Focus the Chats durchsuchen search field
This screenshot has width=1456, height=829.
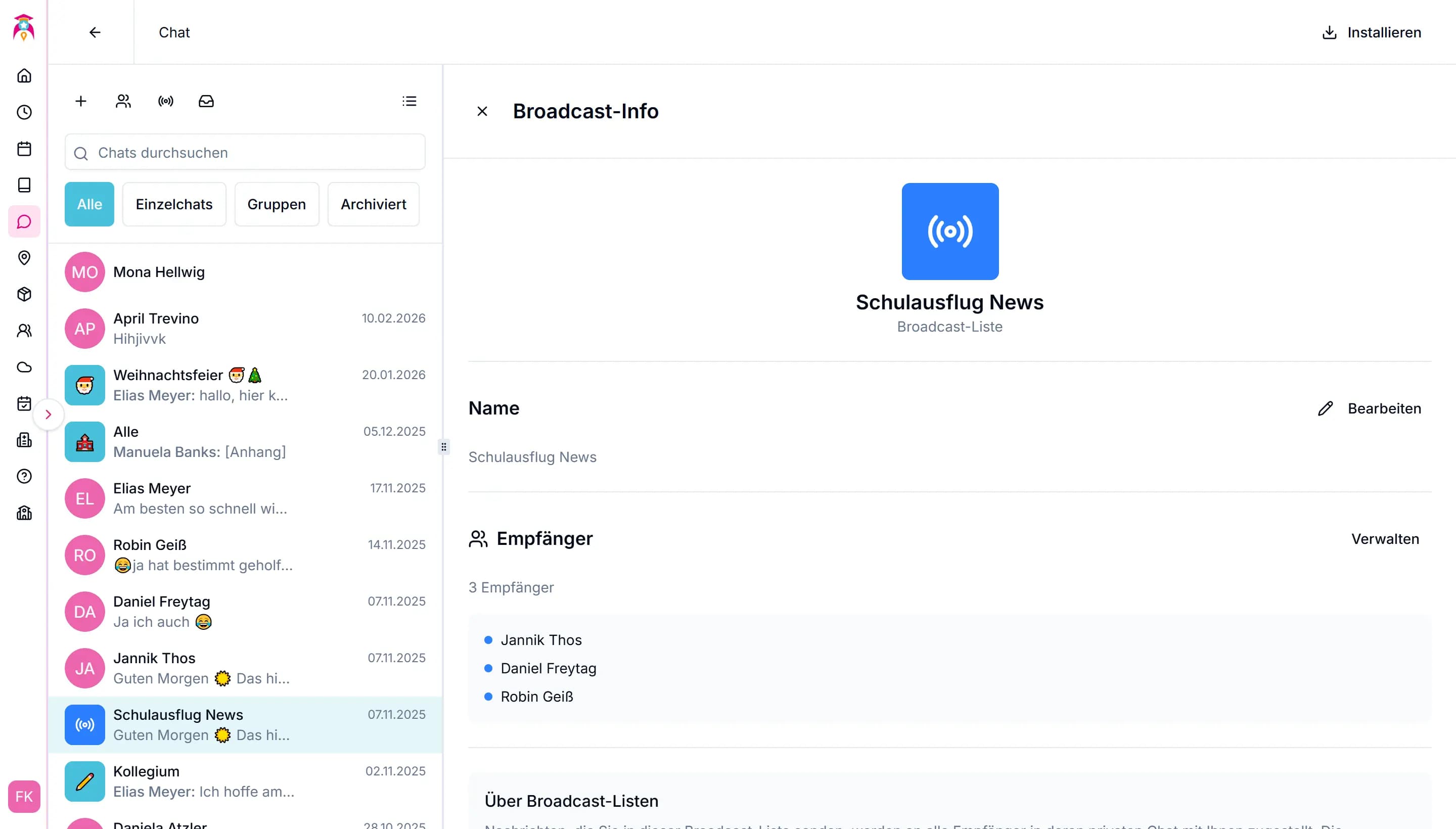(x=245, y=153)
